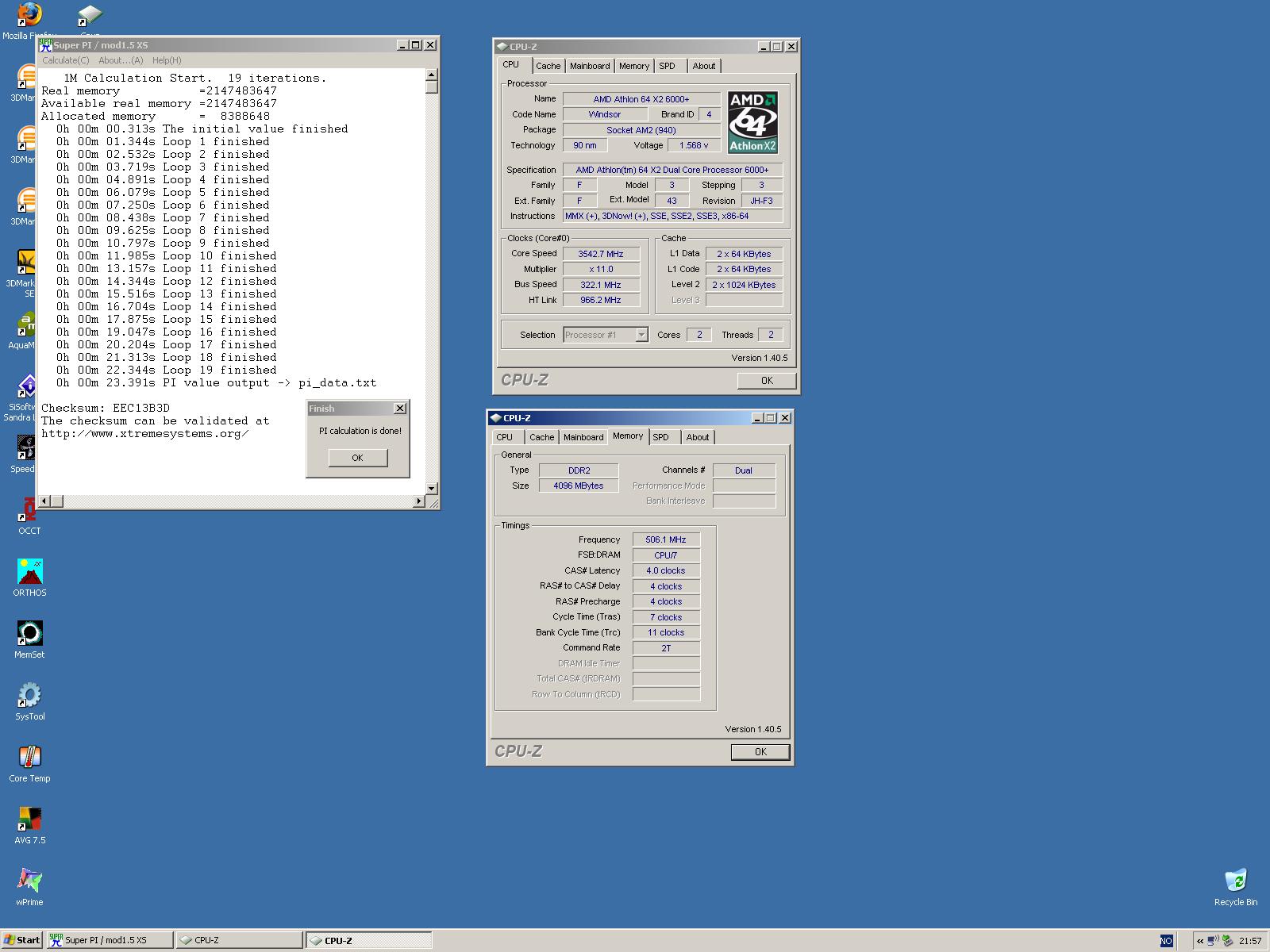Open the Mainboard tab in top CPU-Z

(590, 66)
